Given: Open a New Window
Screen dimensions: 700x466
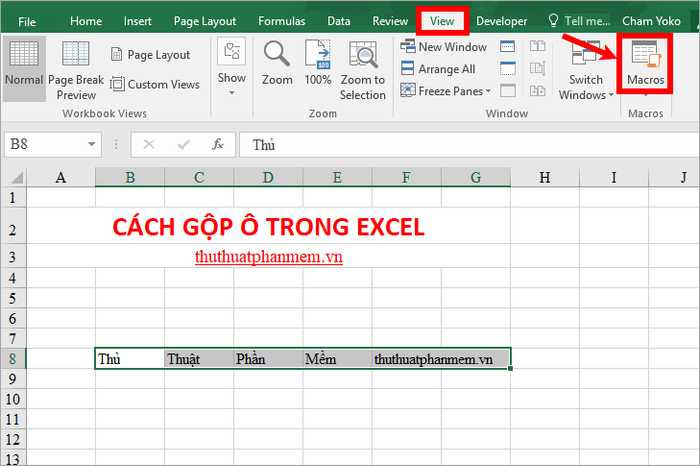Looking at the screenshot, I should pos(444,46).
